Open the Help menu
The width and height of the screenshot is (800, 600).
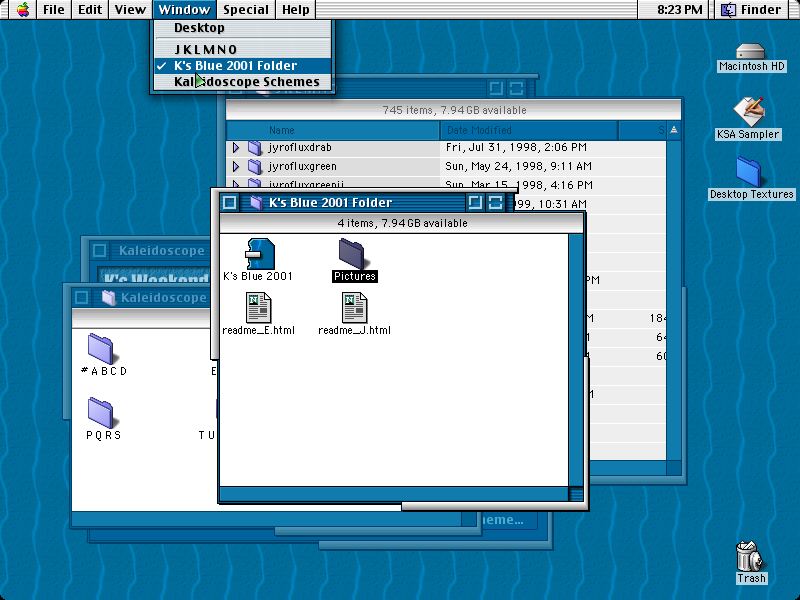click(x=295, y=10)
